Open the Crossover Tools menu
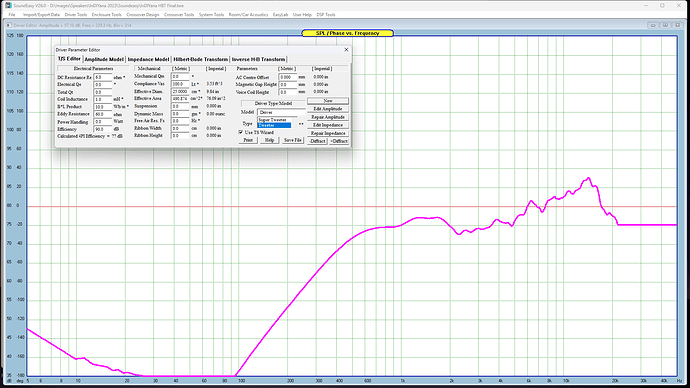The image size is (690, 388). (x=179, y=15)
